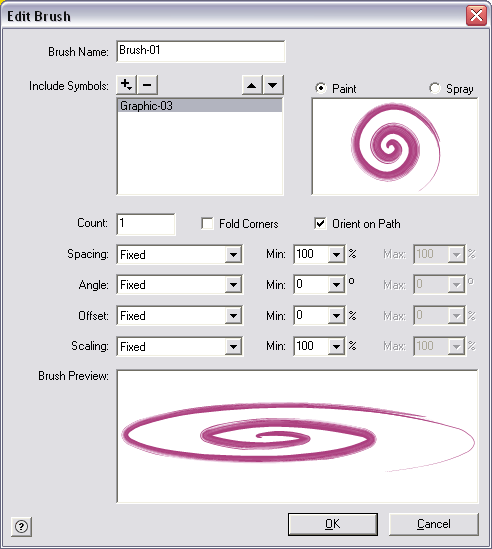Viewport: 492px width, 549px height.
Task: Close the Edit Brush dialog
Action: click(476, 15)
